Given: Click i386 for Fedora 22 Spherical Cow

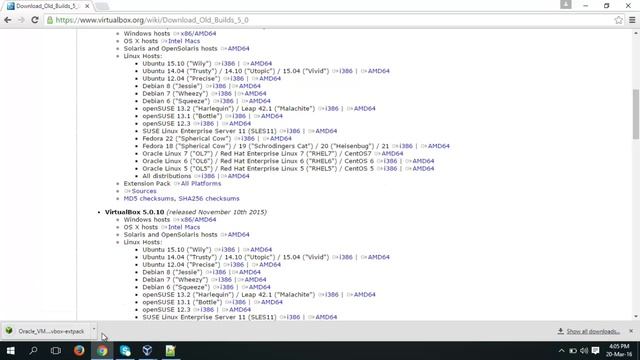Looking at the screenshot, I should (247, 139).
